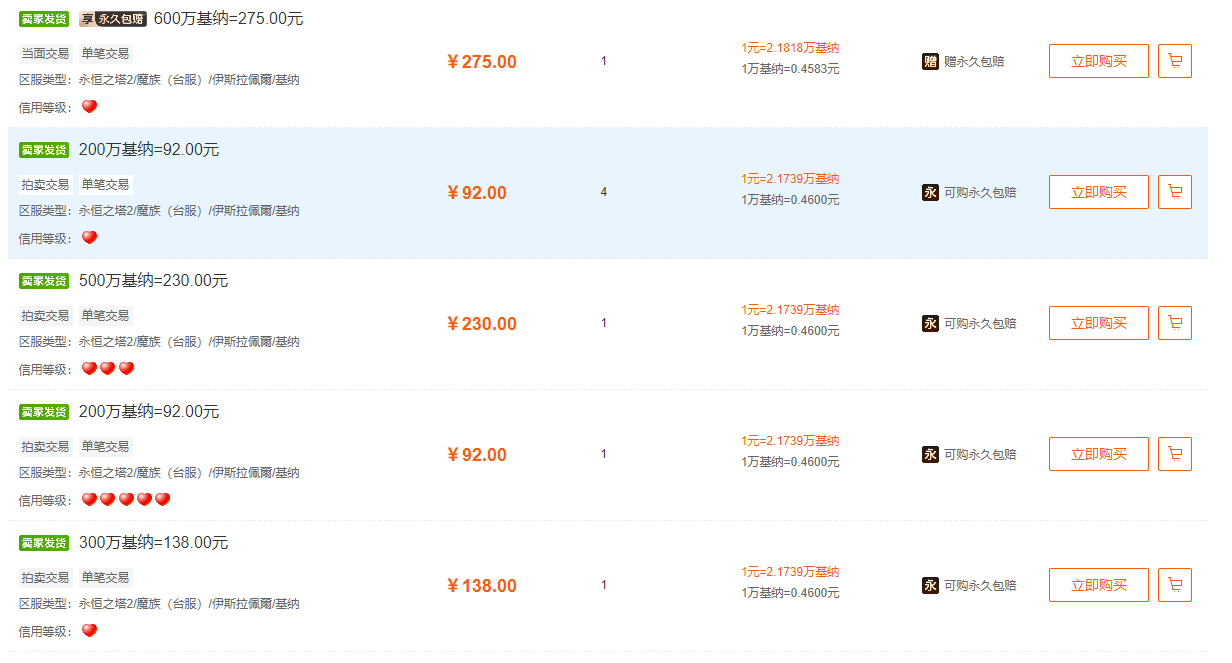
Task: Click cart icon in the highlighted 200万基纳 row
Action: (x=1174, y=192)
